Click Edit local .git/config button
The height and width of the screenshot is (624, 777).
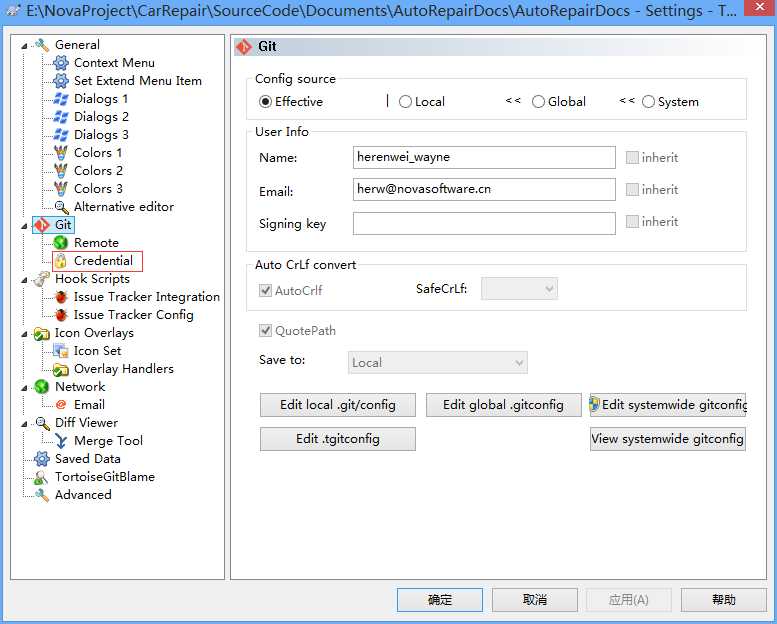point(338,405)
